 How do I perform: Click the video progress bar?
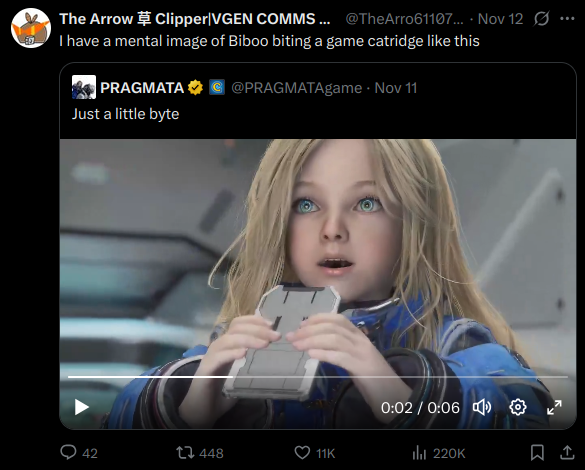tap(318, 377)
